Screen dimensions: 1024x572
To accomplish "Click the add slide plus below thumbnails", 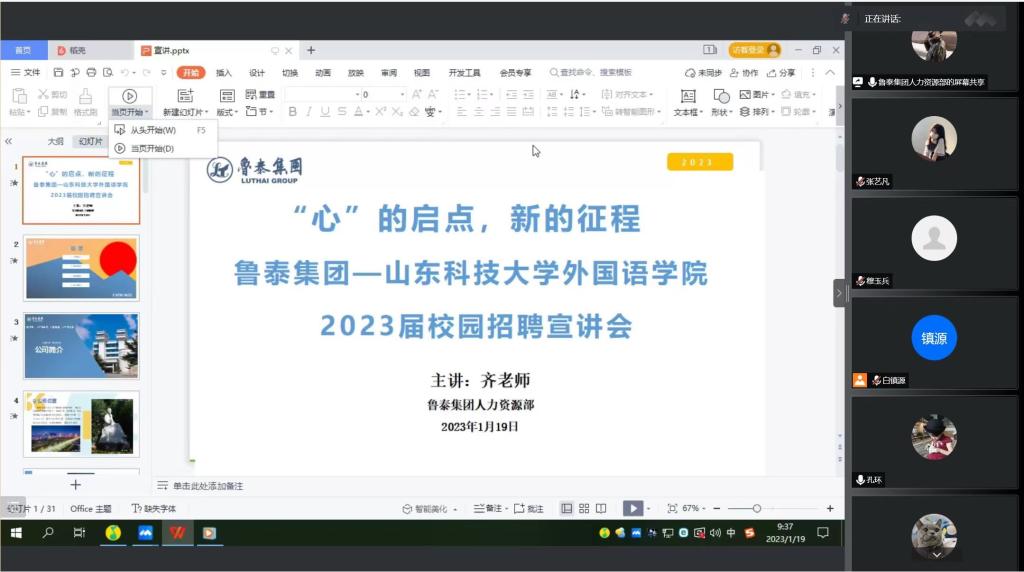I will 75,484.
